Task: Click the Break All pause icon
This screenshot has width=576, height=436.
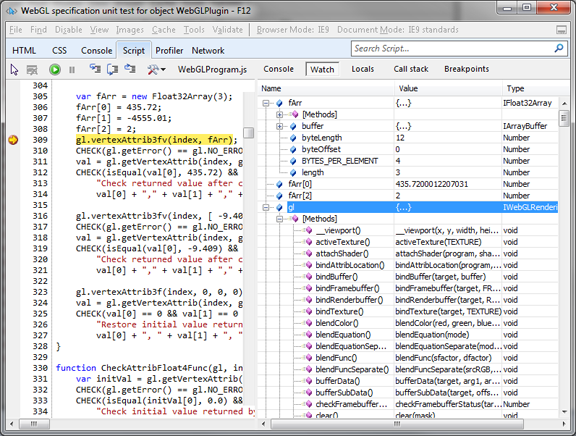Action: pos(72,69)
